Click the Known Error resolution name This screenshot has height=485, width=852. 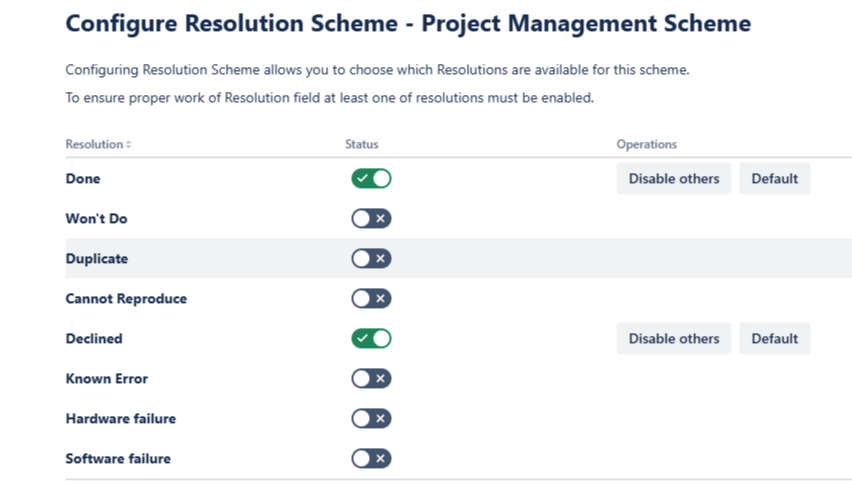[x=107, y=379]
